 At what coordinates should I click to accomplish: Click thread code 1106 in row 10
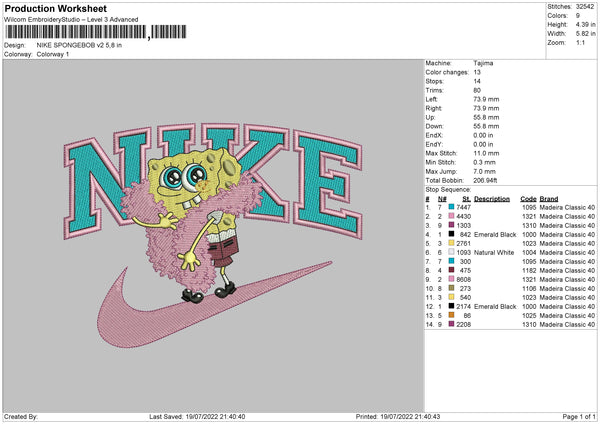[530, 288]
